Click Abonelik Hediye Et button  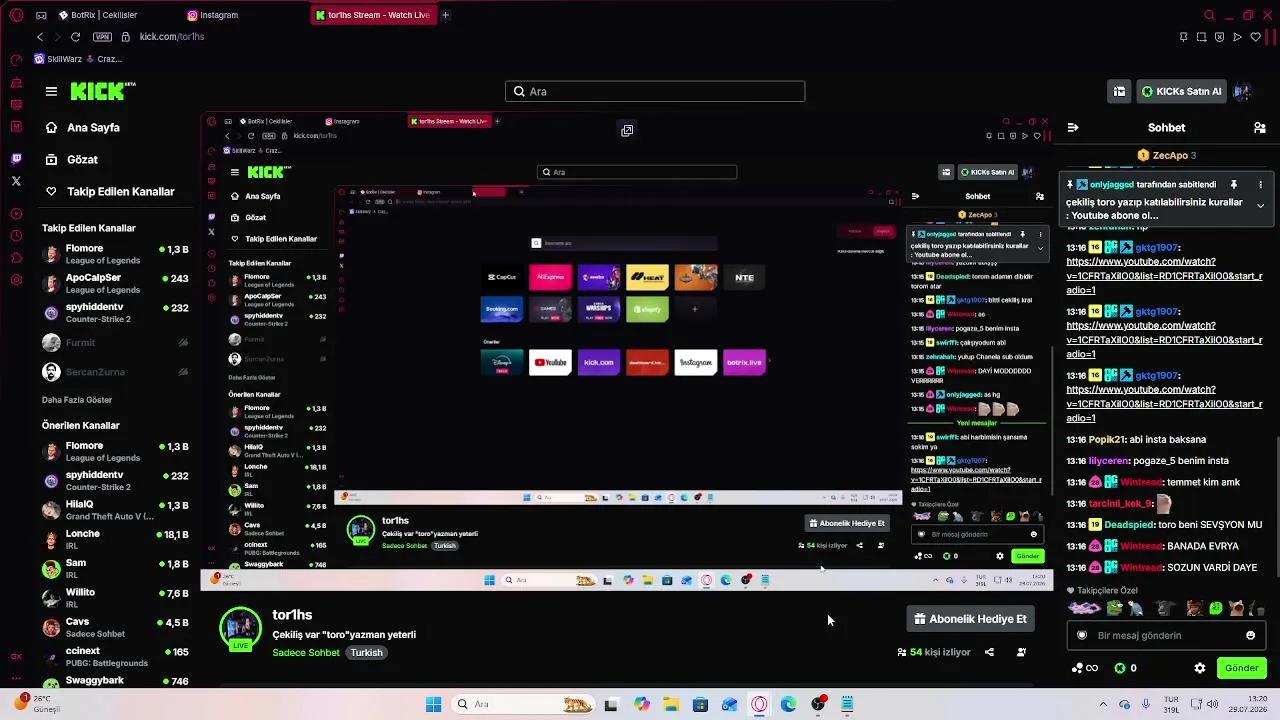970,619
